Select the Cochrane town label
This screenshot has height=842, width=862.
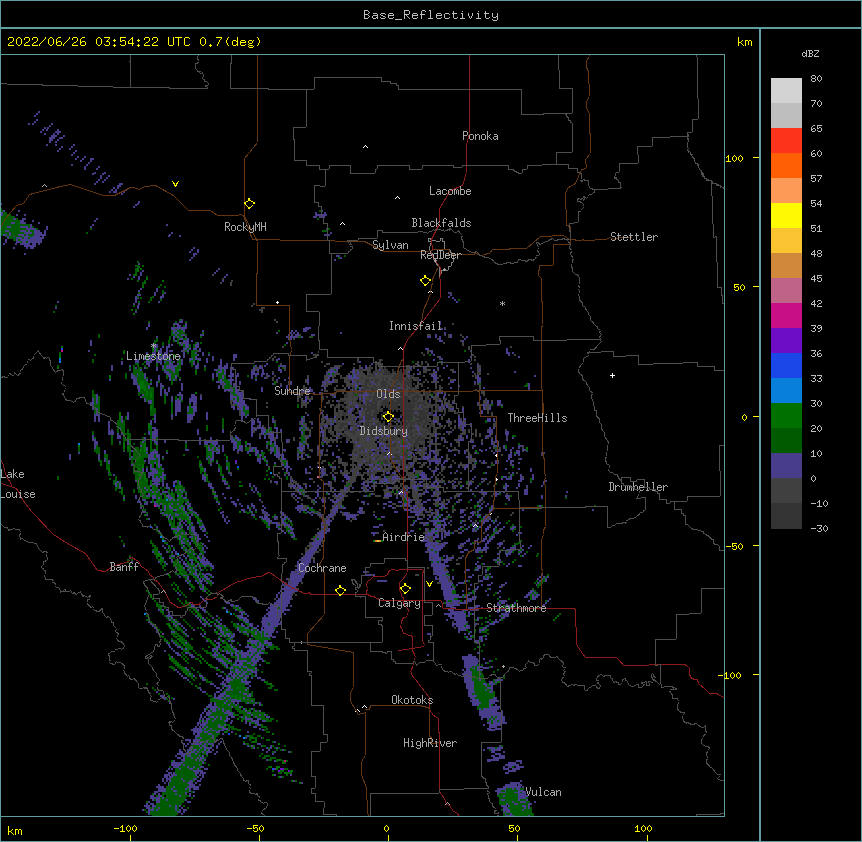[322, 568]
